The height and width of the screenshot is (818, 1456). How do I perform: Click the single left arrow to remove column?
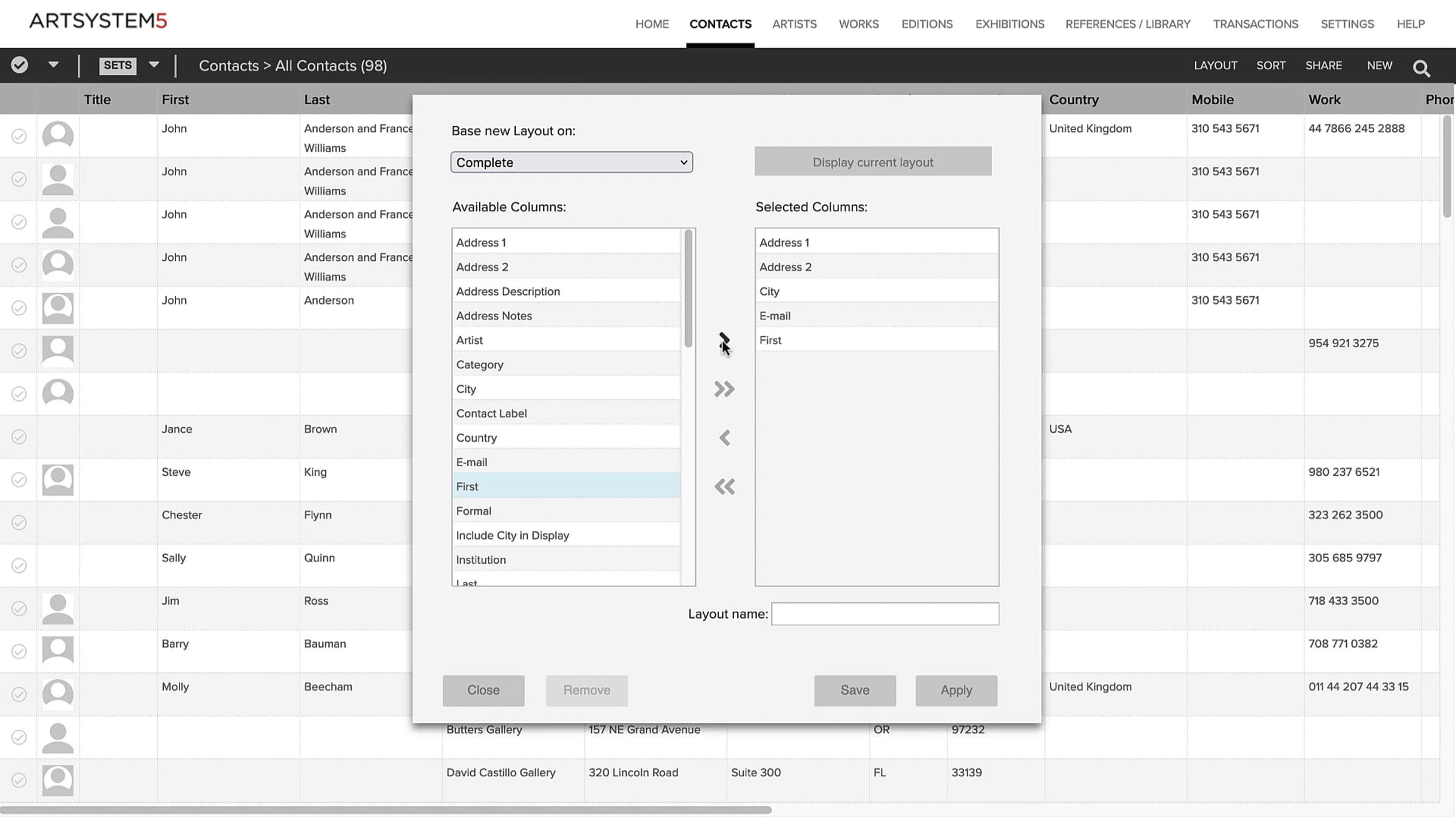[x=724, y=438]
